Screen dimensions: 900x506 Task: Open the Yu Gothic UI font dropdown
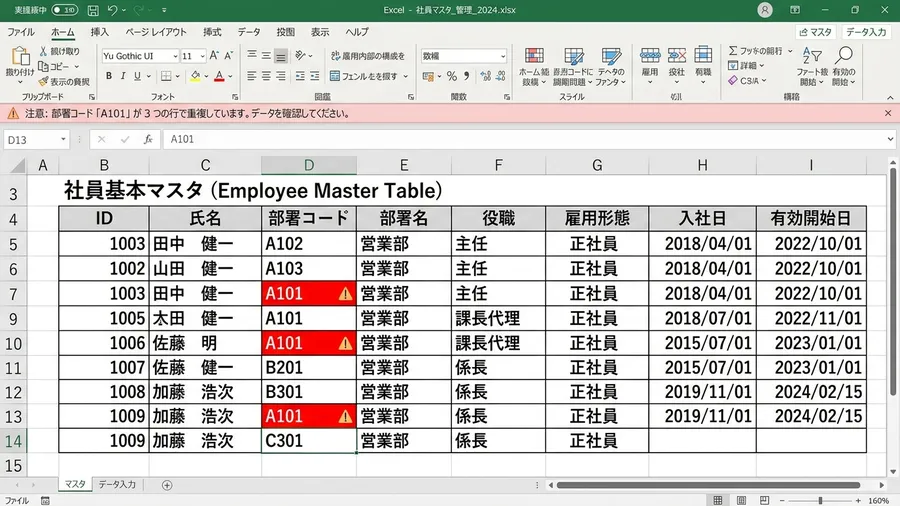pos(175,56)
